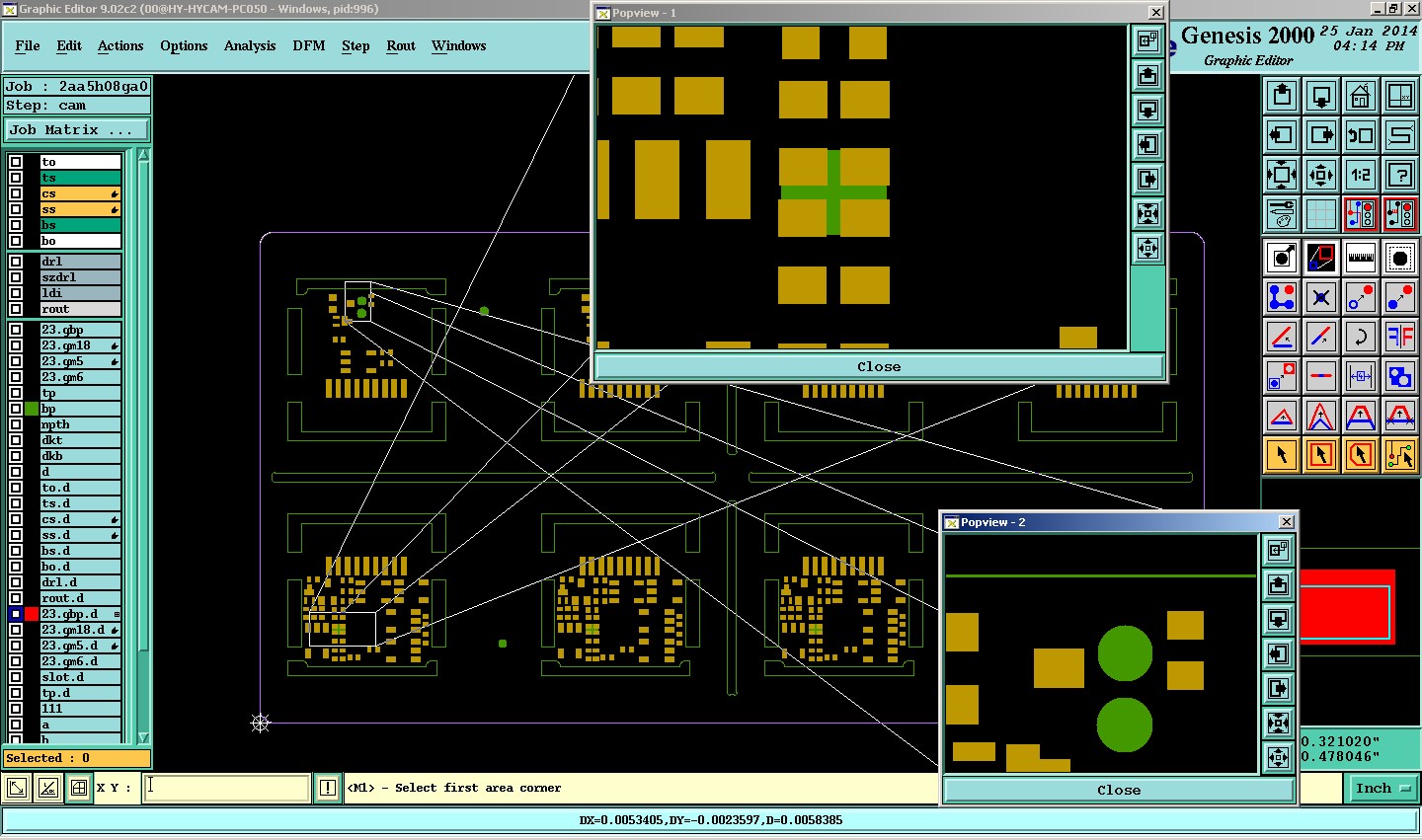Click the blue connected-dots with red dot icon

click(1282, 297)
